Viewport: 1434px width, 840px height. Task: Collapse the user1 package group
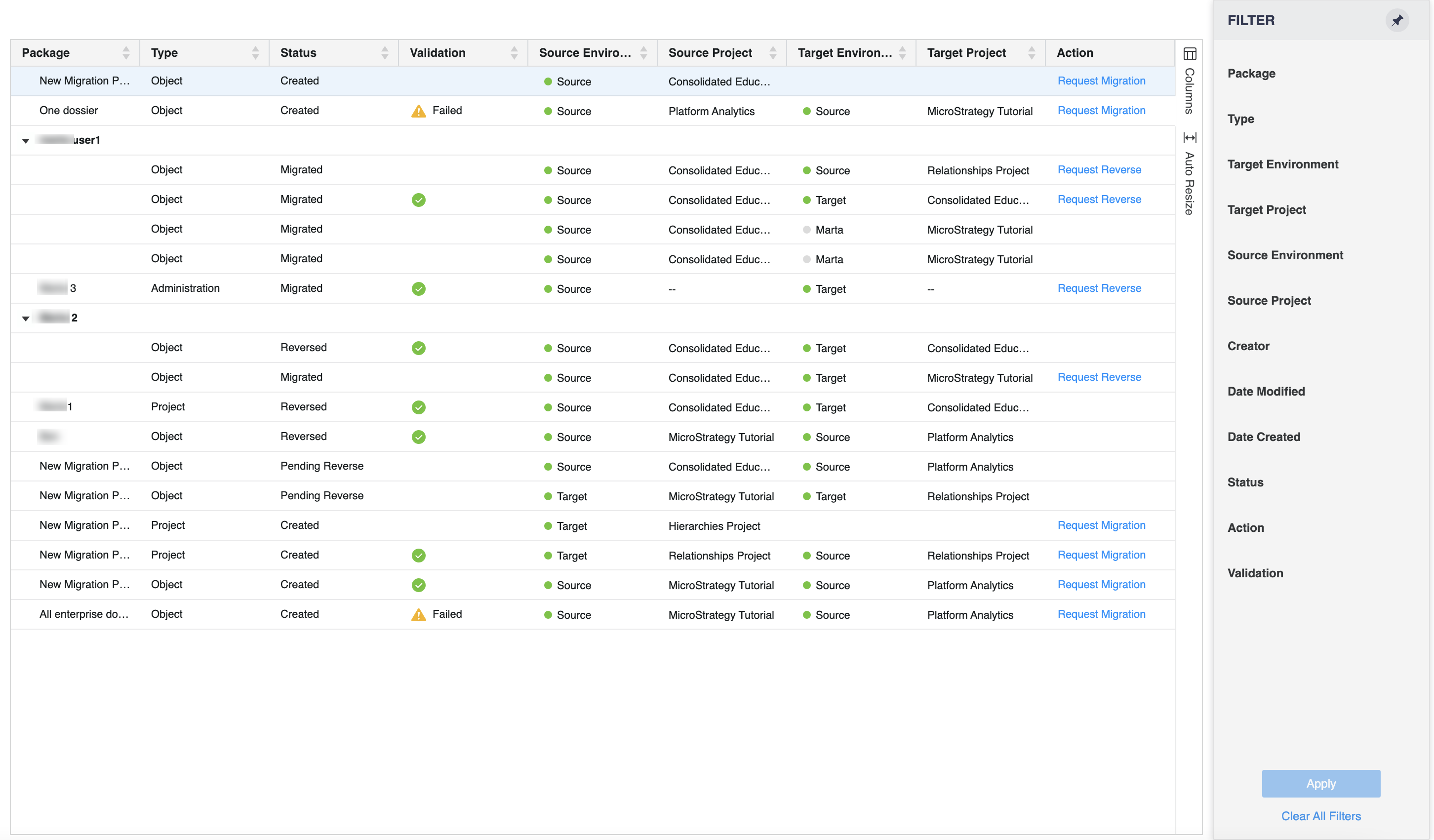[x=26, y=141]
